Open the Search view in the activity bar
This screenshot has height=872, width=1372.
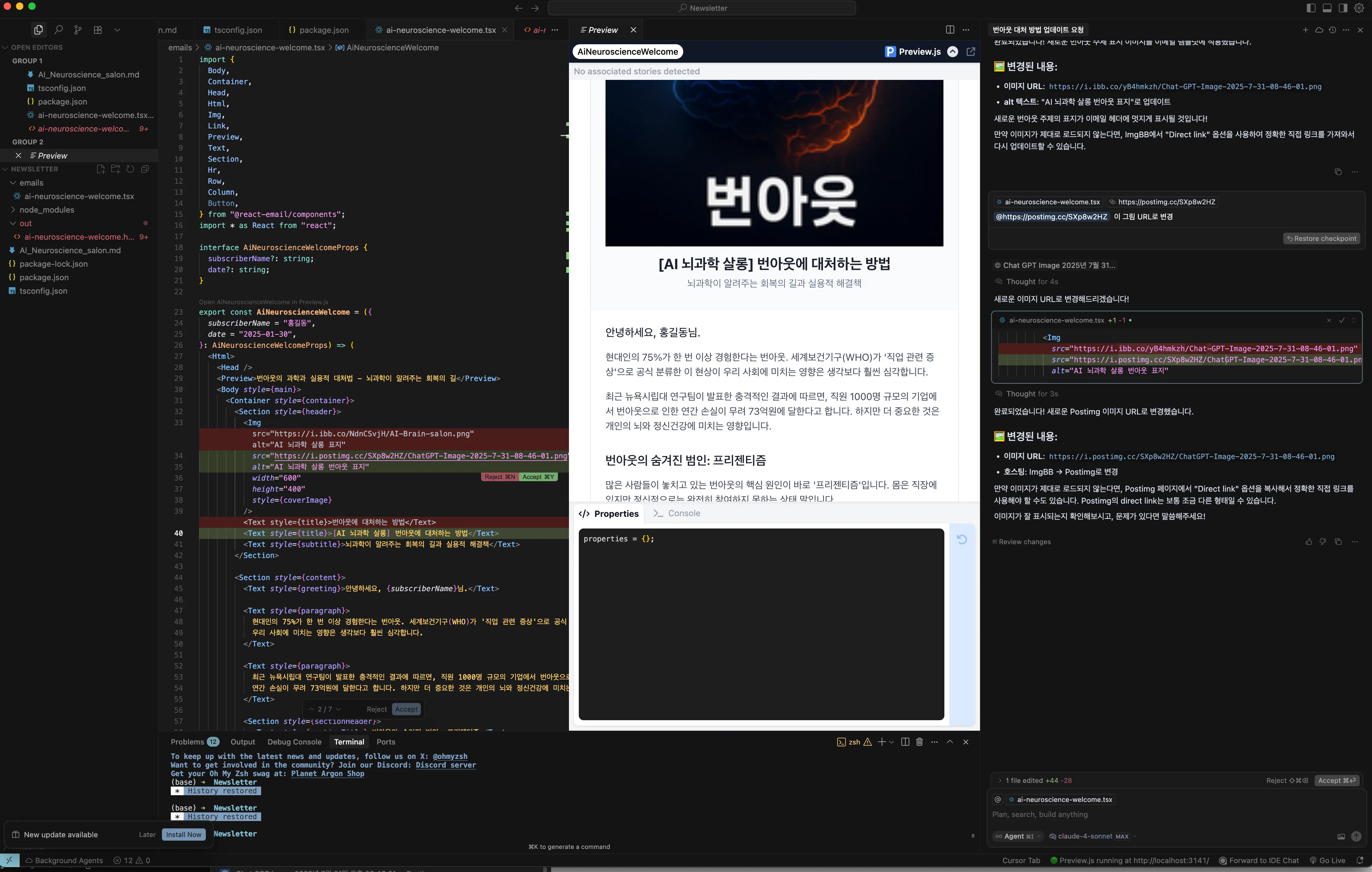pos(58,29)
